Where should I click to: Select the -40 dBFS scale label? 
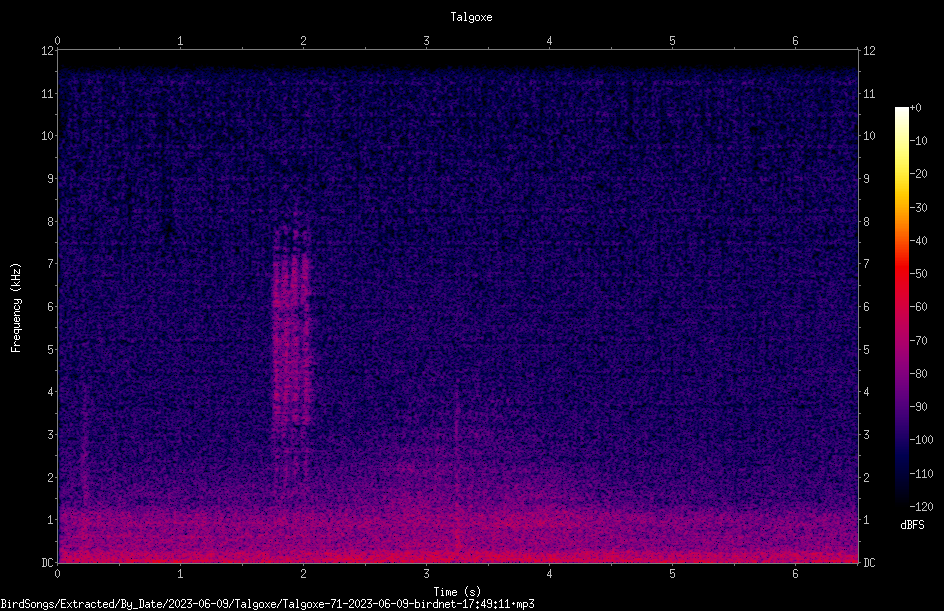coord(919,241)
